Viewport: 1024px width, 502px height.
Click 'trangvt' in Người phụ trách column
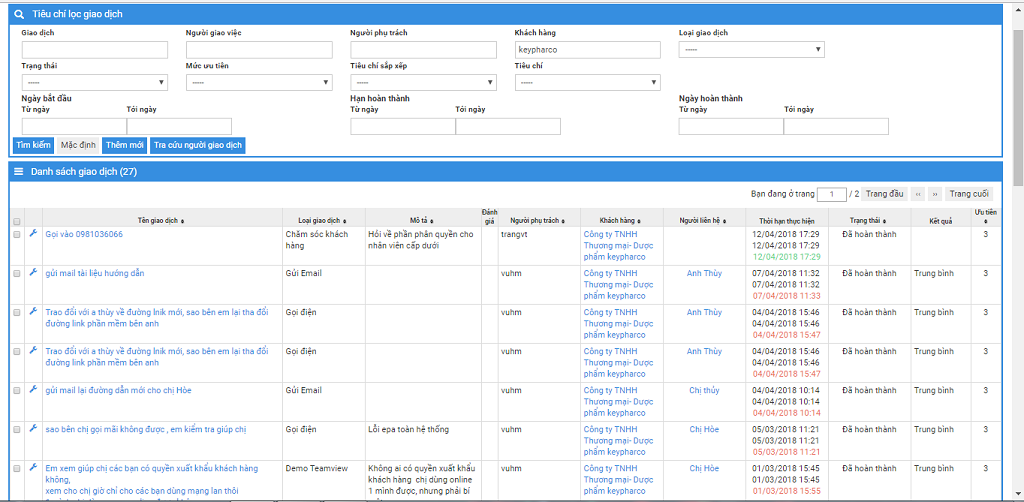[513, 234]
